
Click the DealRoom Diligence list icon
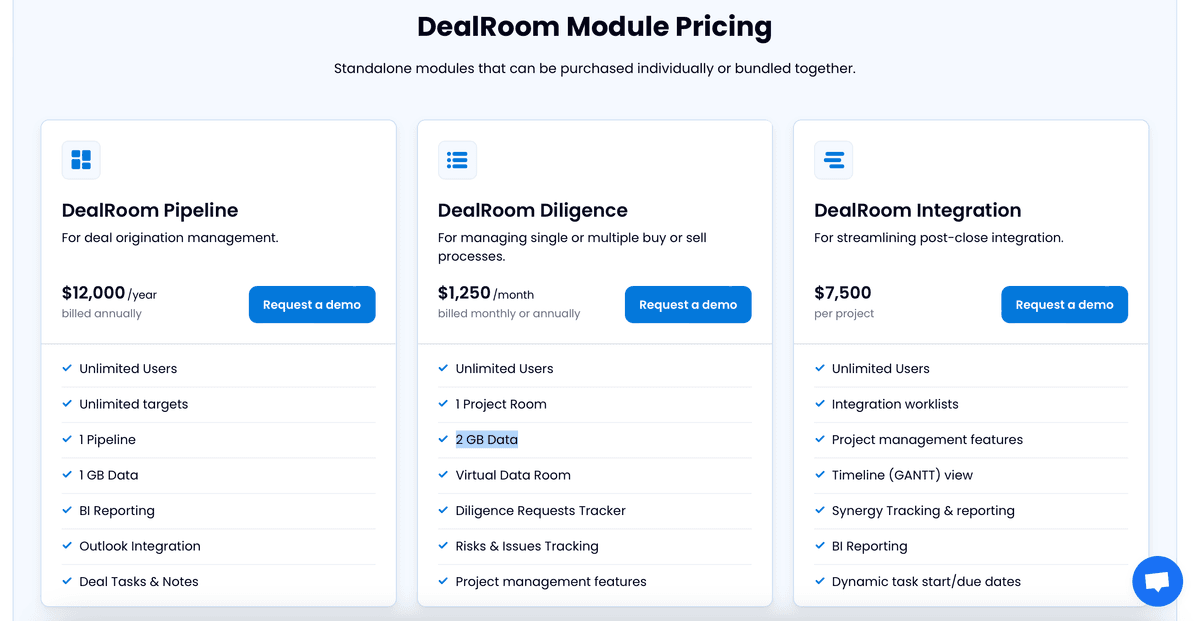457,159
